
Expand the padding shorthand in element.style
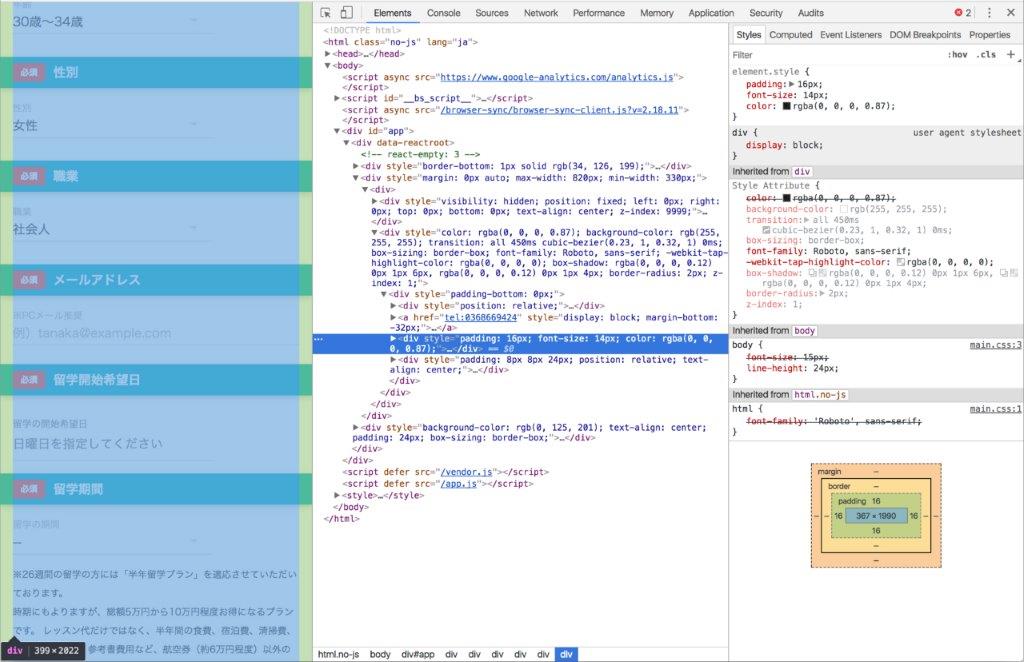point(792,84)
